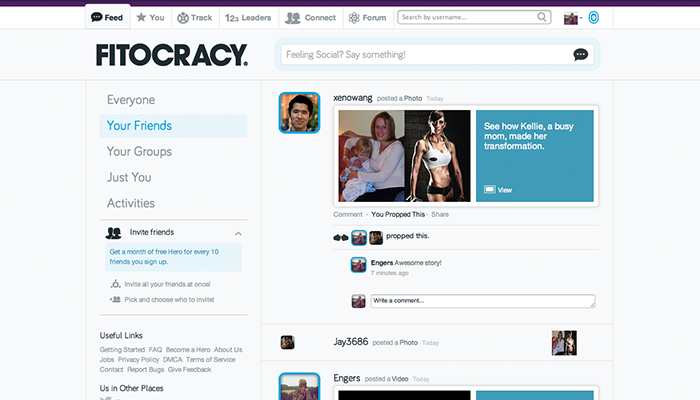This screenshot has width=700, height=400.
Task: Click Pick and choose who to invite
Action: [x=169, y=300]
